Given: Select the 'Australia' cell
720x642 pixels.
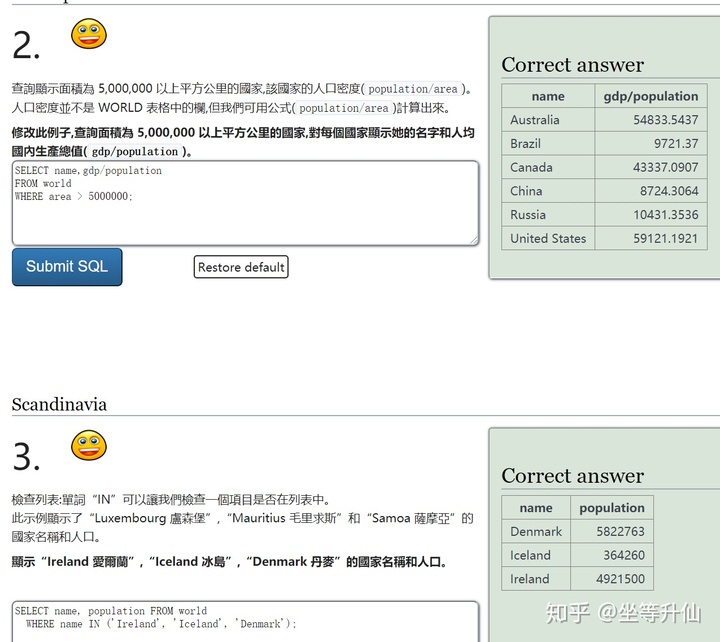Looking at the screenshot, I should [x=548, y=120].
